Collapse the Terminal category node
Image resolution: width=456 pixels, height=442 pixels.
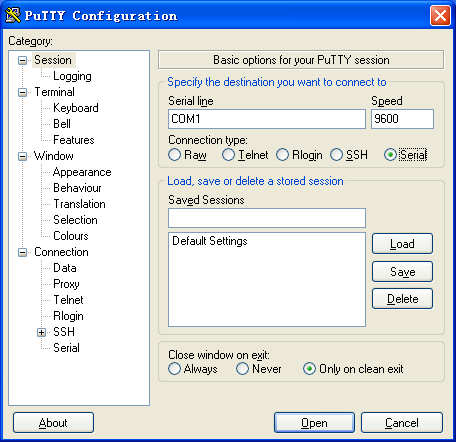(22, 92)
